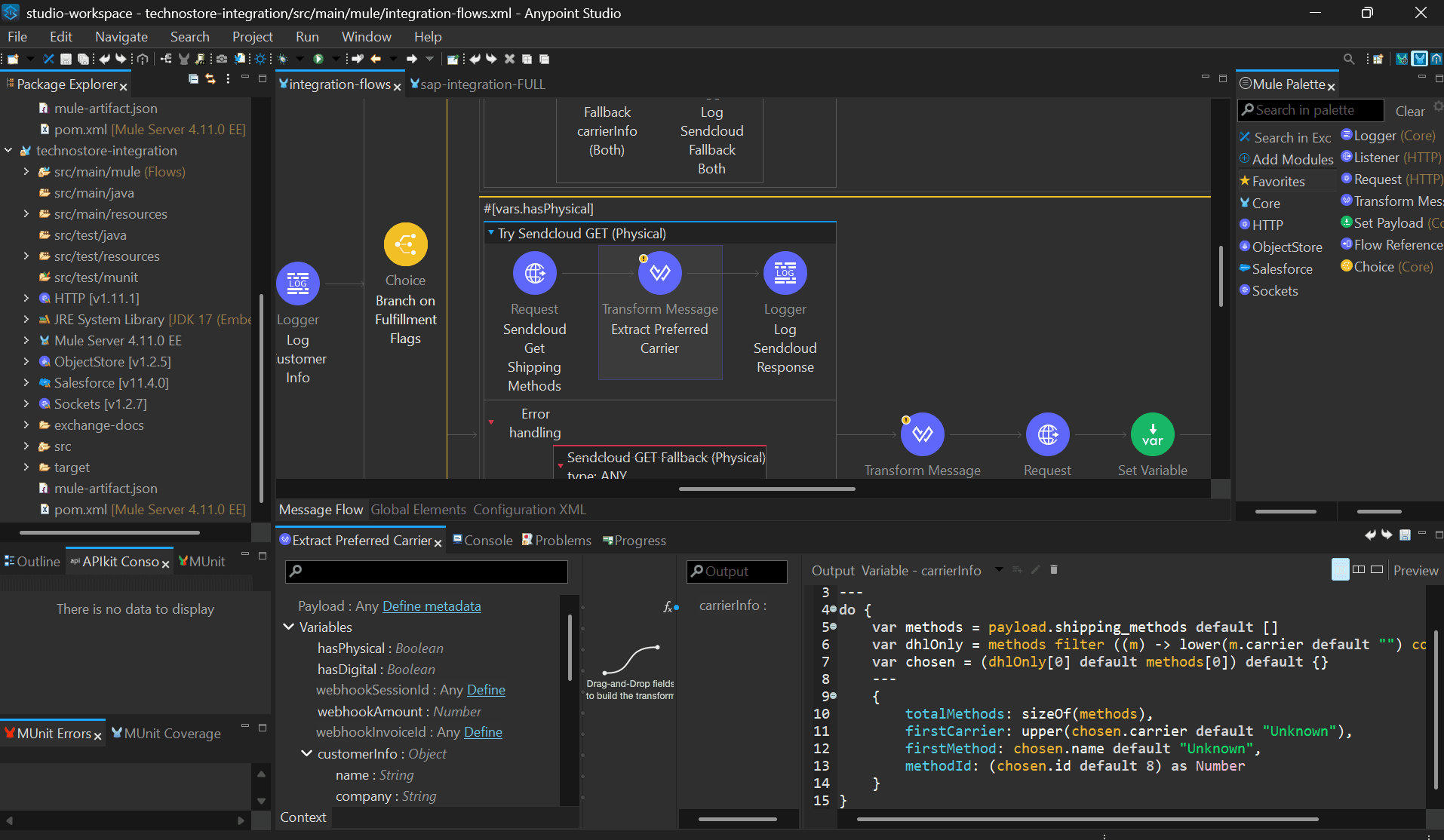The width and height of the screenshot is (1444, 840).
Task: Click the bottom Request globe node
Action: point(1048,434)
